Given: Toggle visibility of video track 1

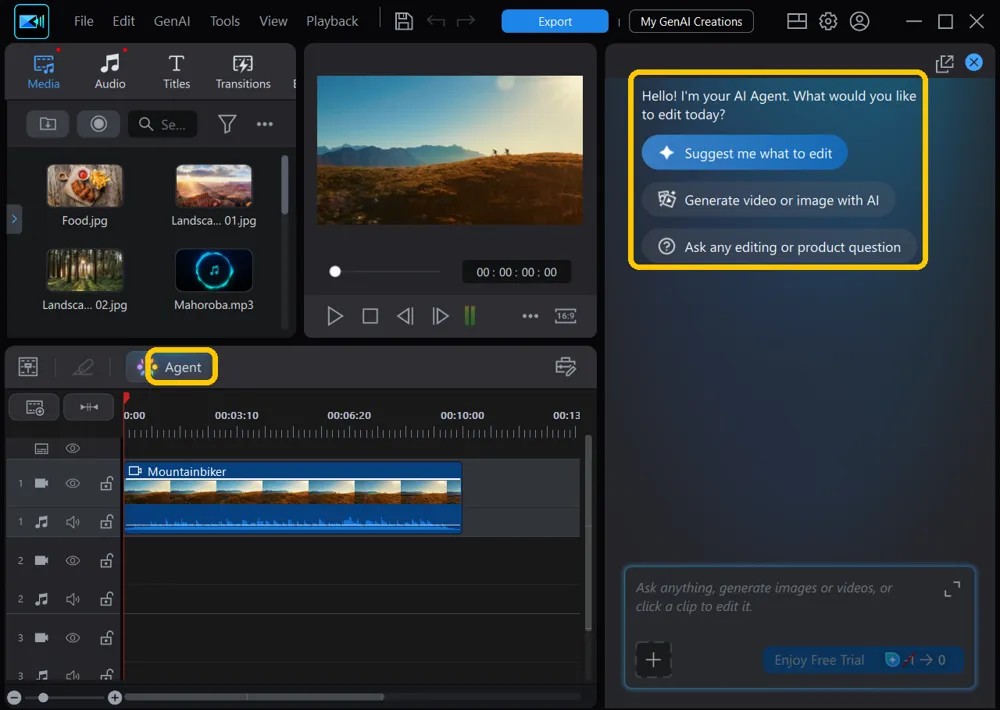Looking at the screenshot, I should tap(73, 484).
